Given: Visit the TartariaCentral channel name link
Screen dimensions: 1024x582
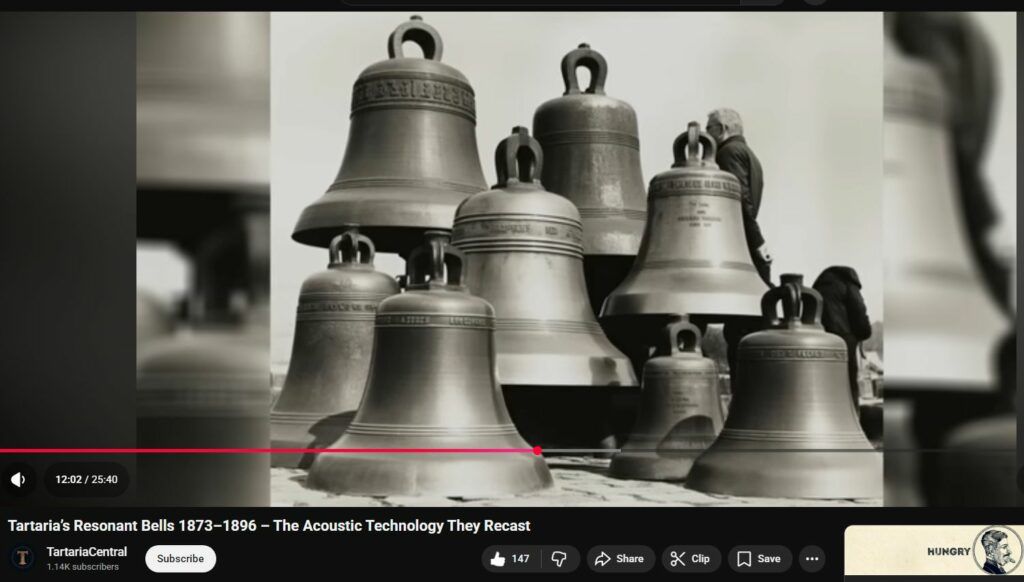Looking at the screenshot, I should pyautogui.click(x=86, y=552).
